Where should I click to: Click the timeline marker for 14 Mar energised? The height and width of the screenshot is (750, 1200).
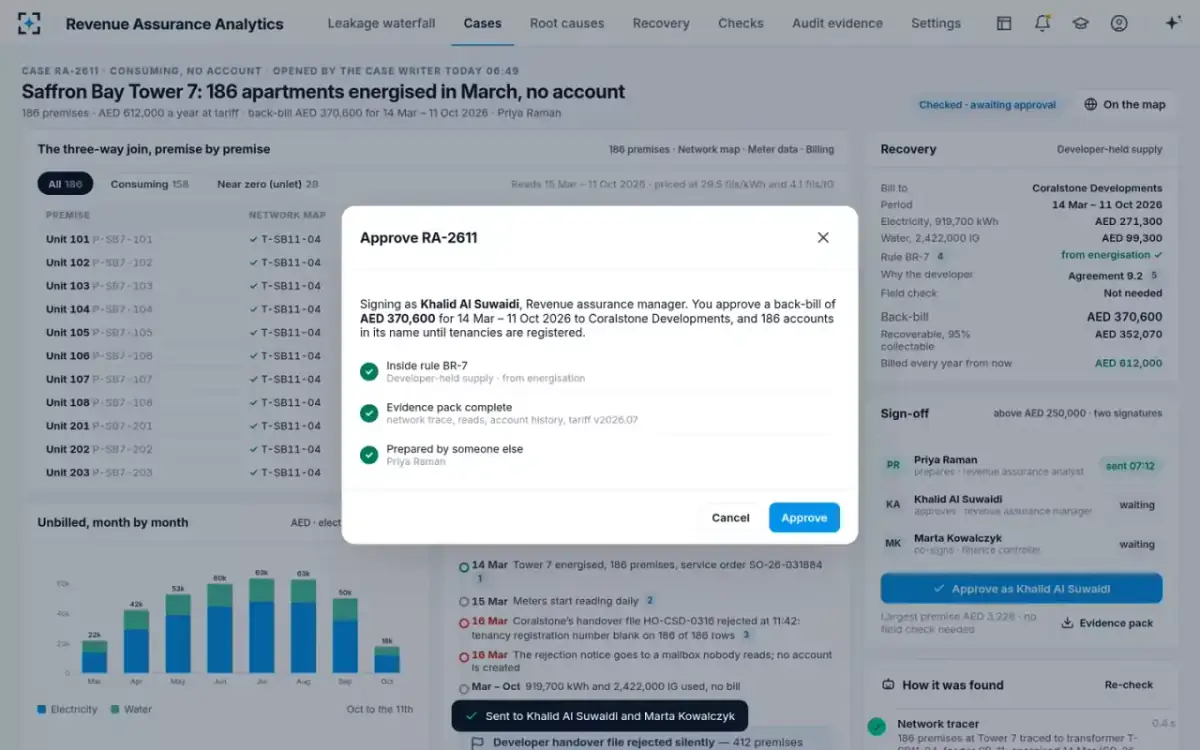[x=464, y=566]
